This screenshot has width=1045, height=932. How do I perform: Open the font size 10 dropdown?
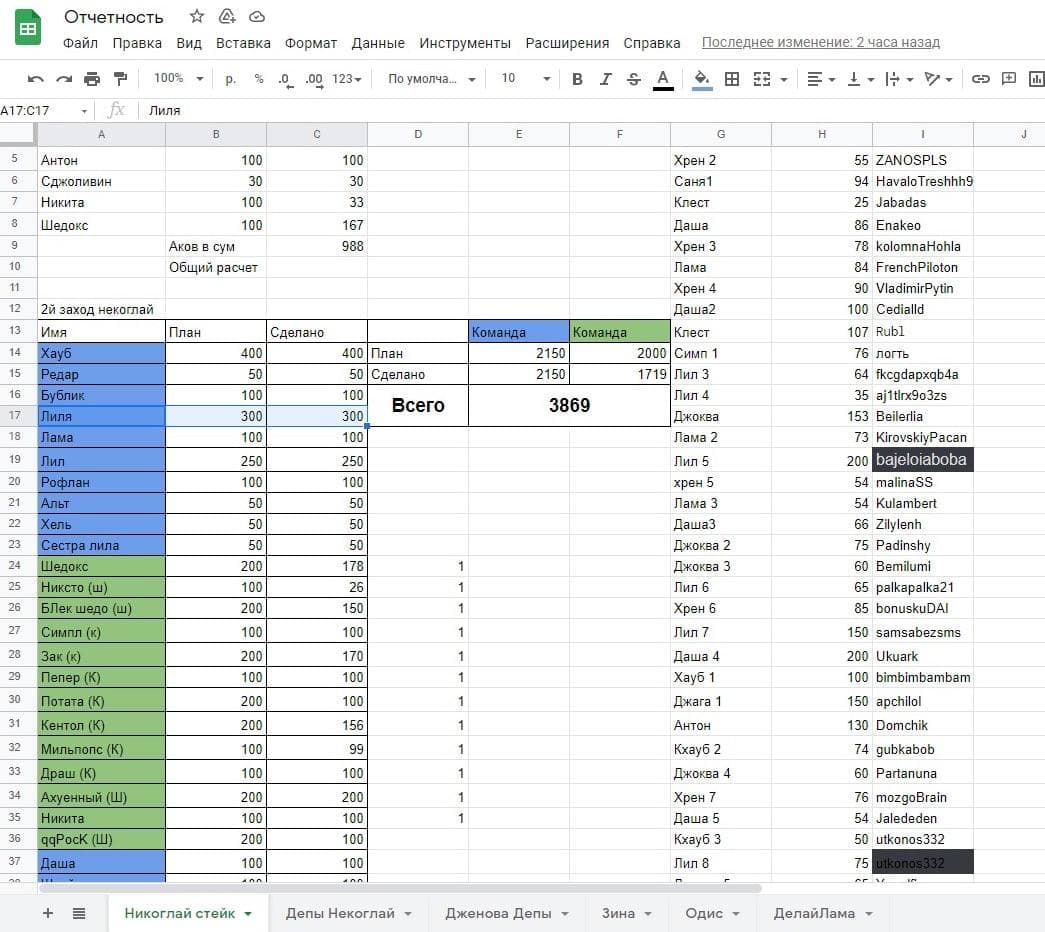524,79
